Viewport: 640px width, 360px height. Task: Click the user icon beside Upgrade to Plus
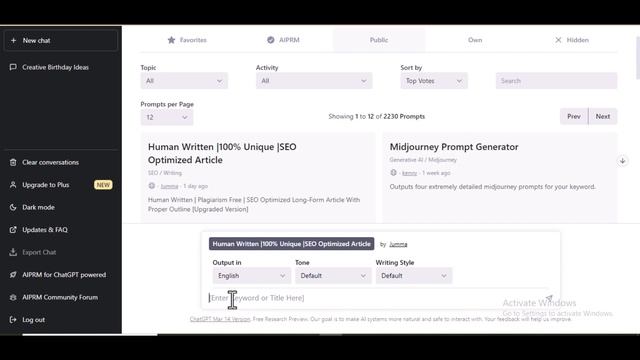(13, 185)
